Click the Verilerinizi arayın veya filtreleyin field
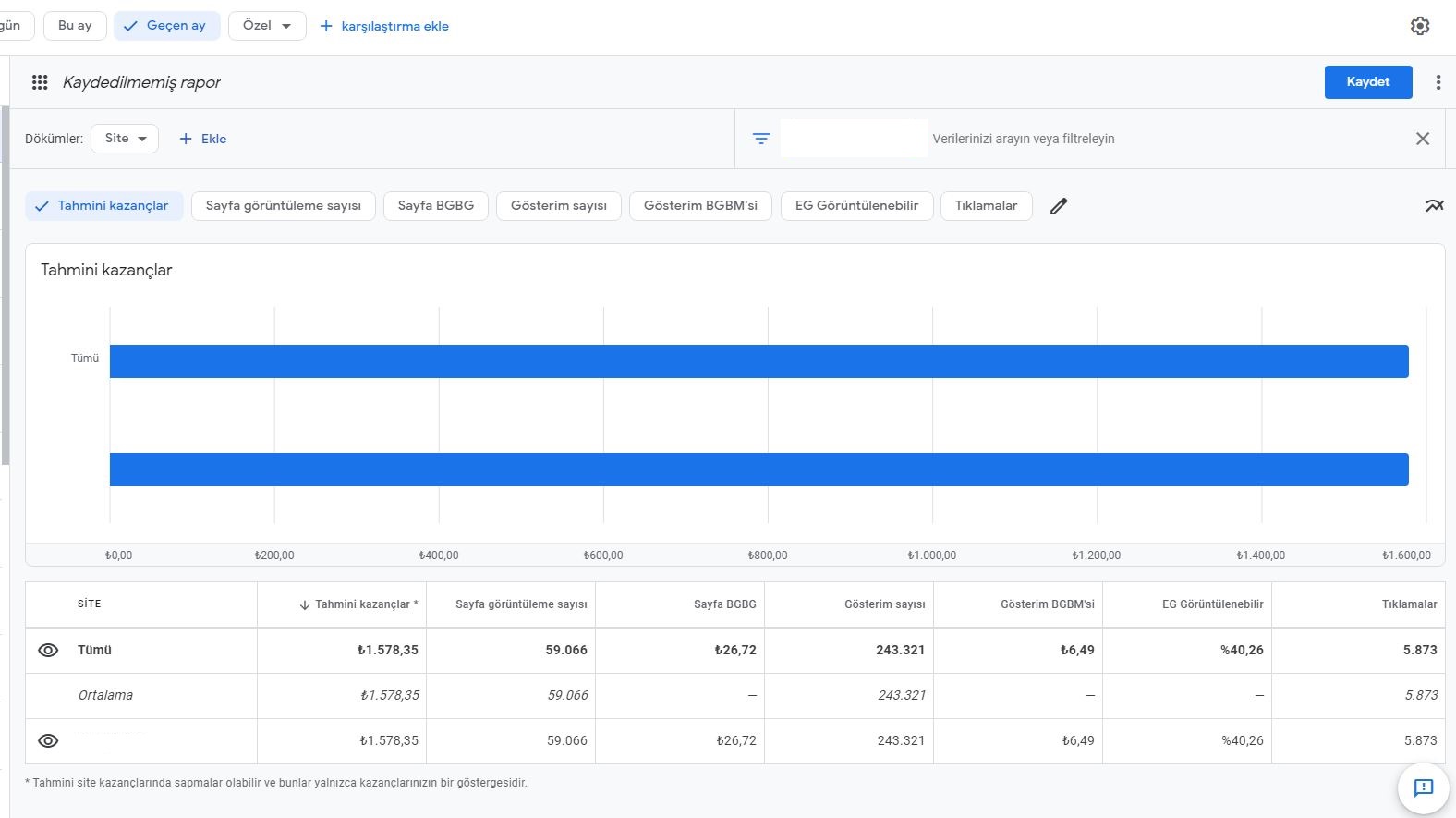The width and height of the screenshot is (1456, 818). click(1023, 139)
